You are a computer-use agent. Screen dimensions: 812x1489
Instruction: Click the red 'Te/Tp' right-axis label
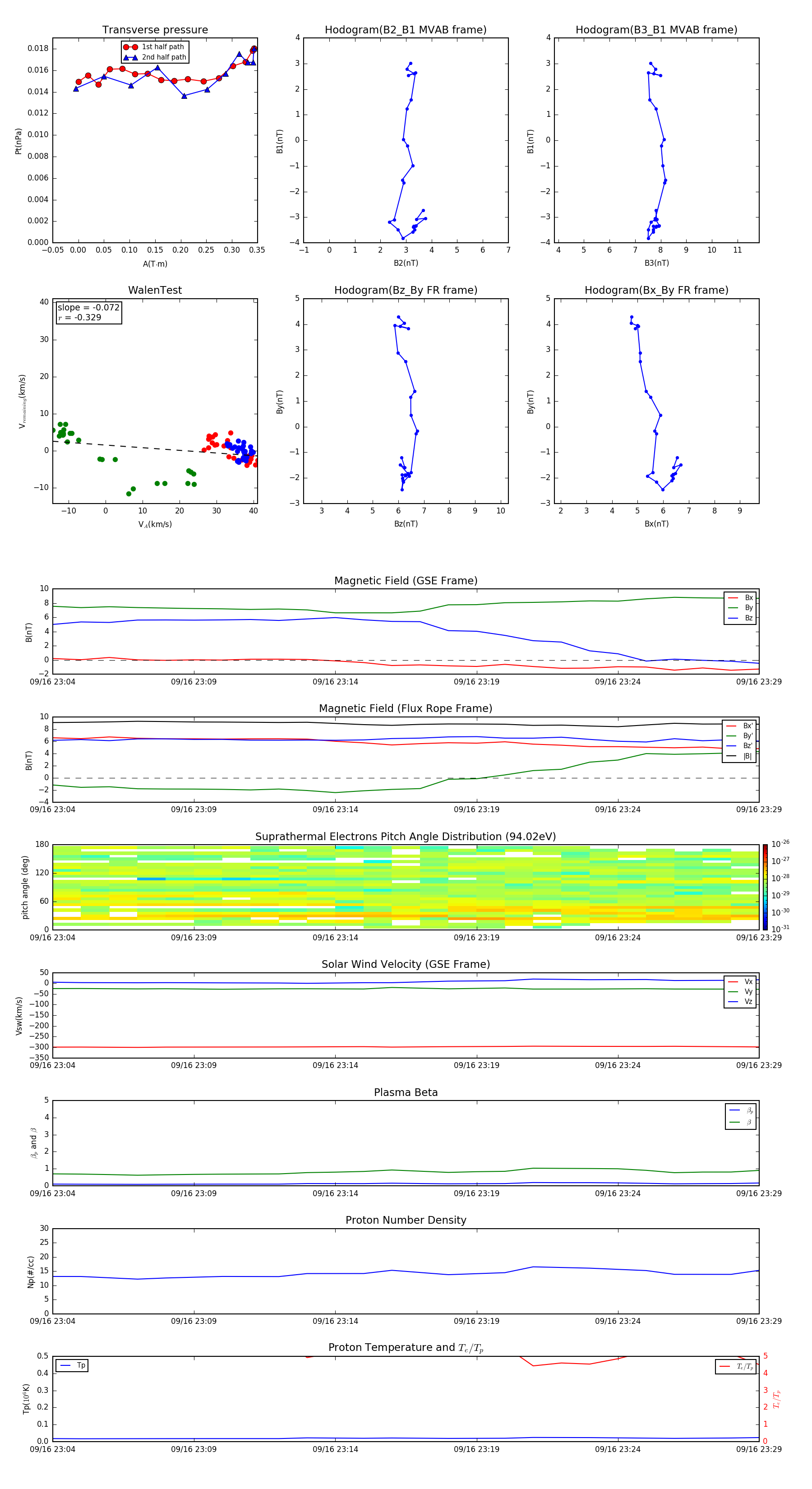click(x=776, y=1399)
